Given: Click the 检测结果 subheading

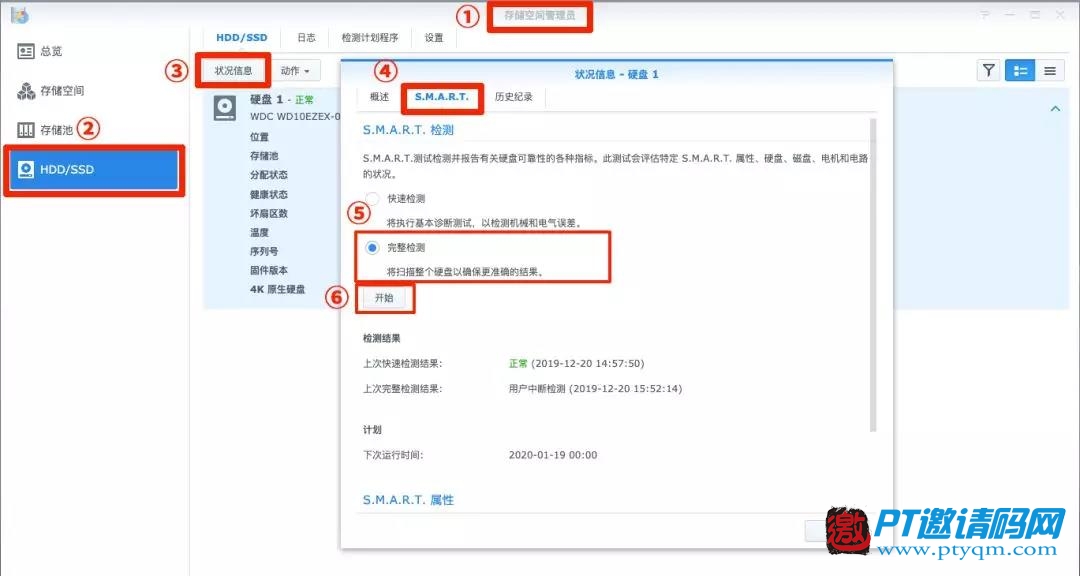Looking at the screenshot, I should [x=382, y=339].
